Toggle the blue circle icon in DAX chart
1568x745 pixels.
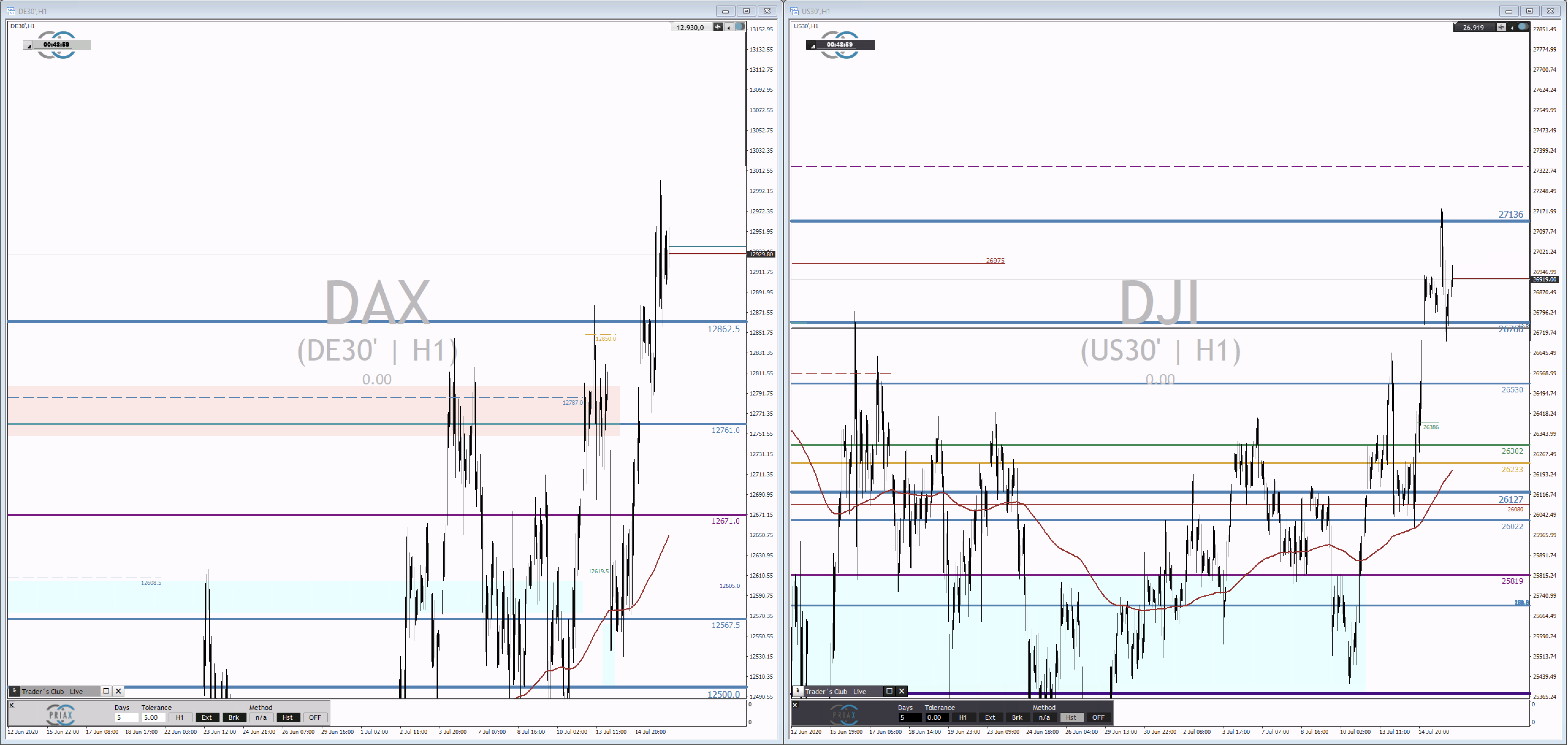click(740, 27)
